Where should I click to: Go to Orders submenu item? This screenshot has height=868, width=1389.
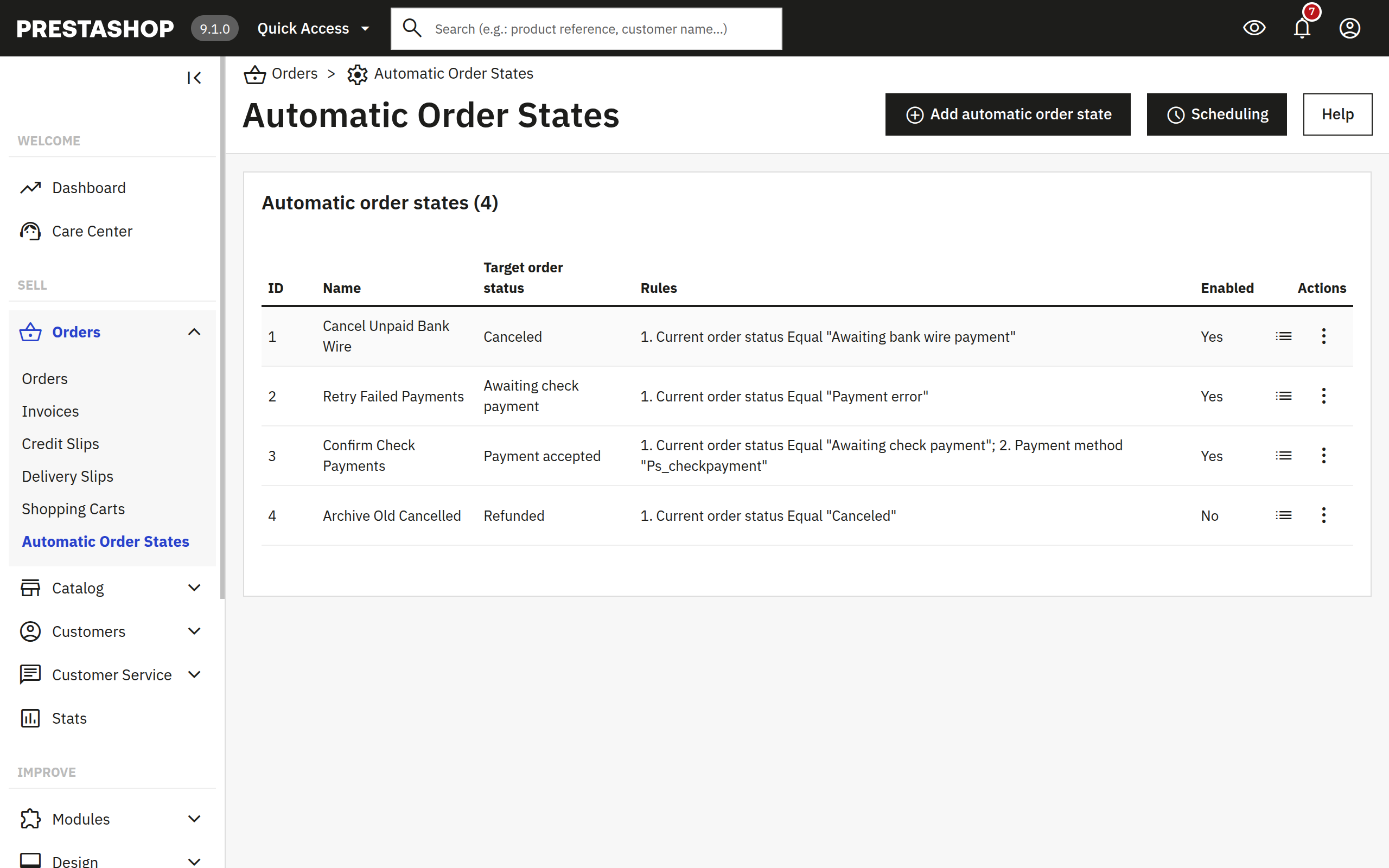(x=45, y=379)
